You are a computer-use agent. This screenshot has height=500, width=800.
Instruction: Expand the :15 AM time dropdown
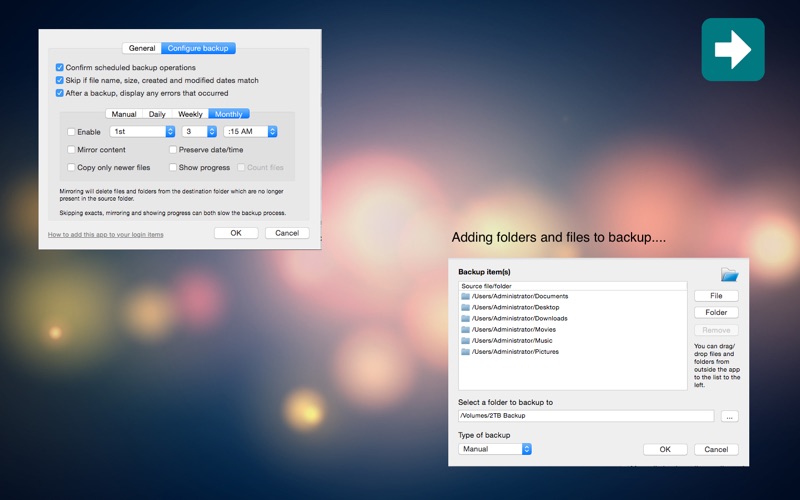pos(250,132)
